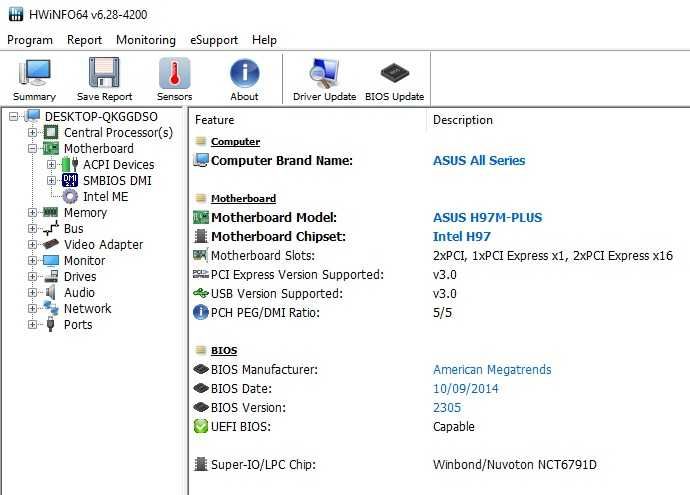Image resolution: width=690 pixels, height=495 pixels.
Task: Click the Ports connector icon
Action: pos(51,324)
